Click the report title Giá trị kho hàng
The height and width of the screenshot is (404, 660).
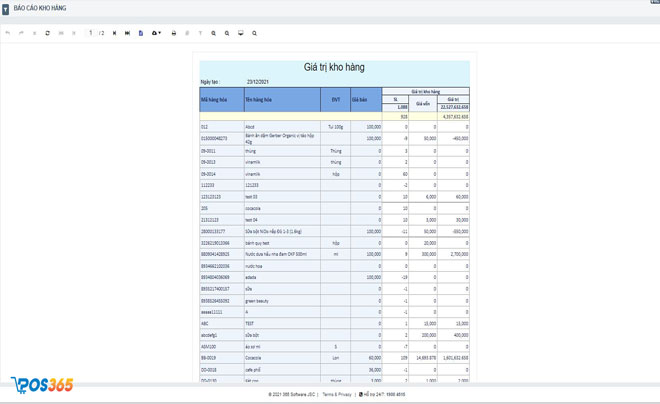coord(334,67)
